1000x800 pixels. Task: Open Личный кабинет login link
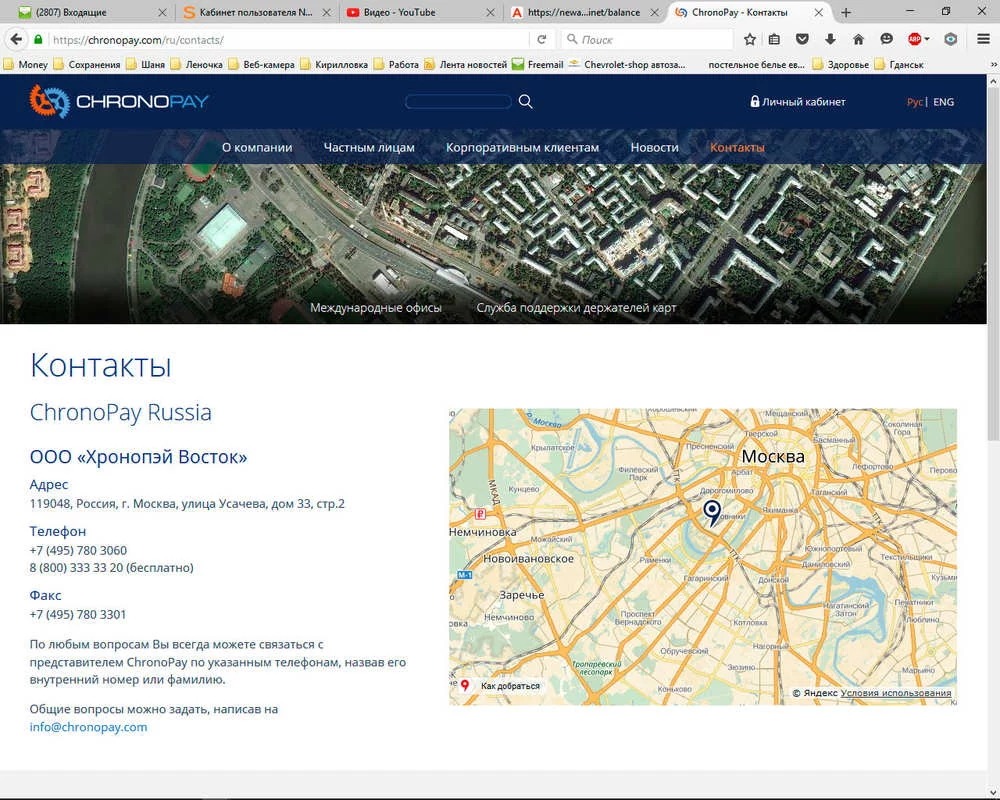pos(797,102)
